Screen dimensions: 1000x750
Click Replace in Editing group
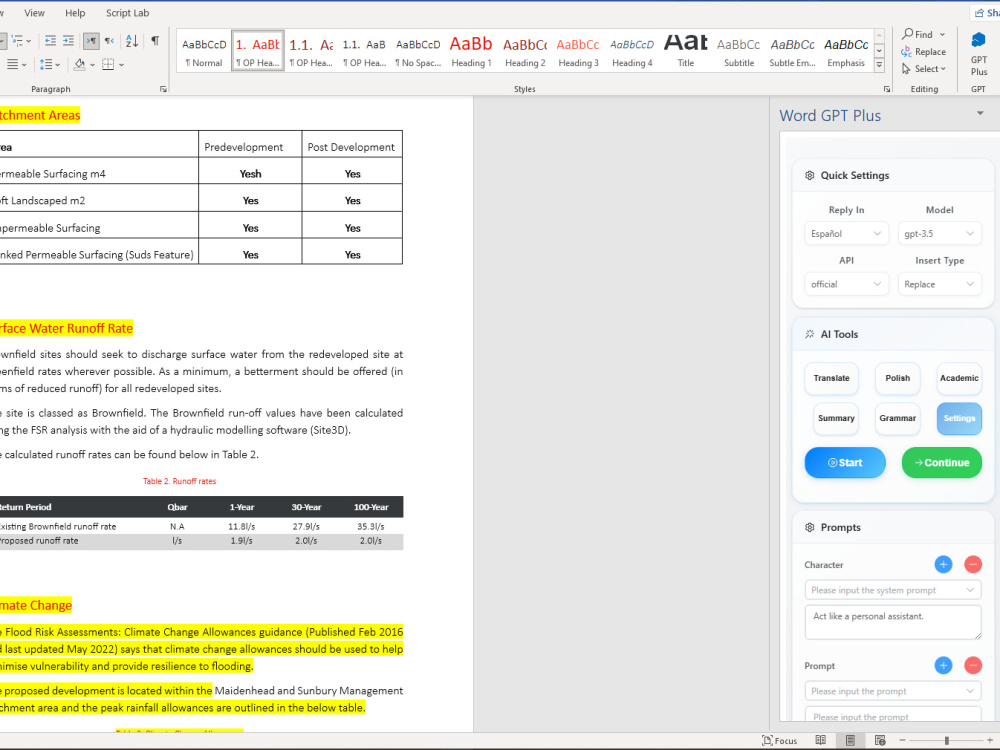click(923, 52)
